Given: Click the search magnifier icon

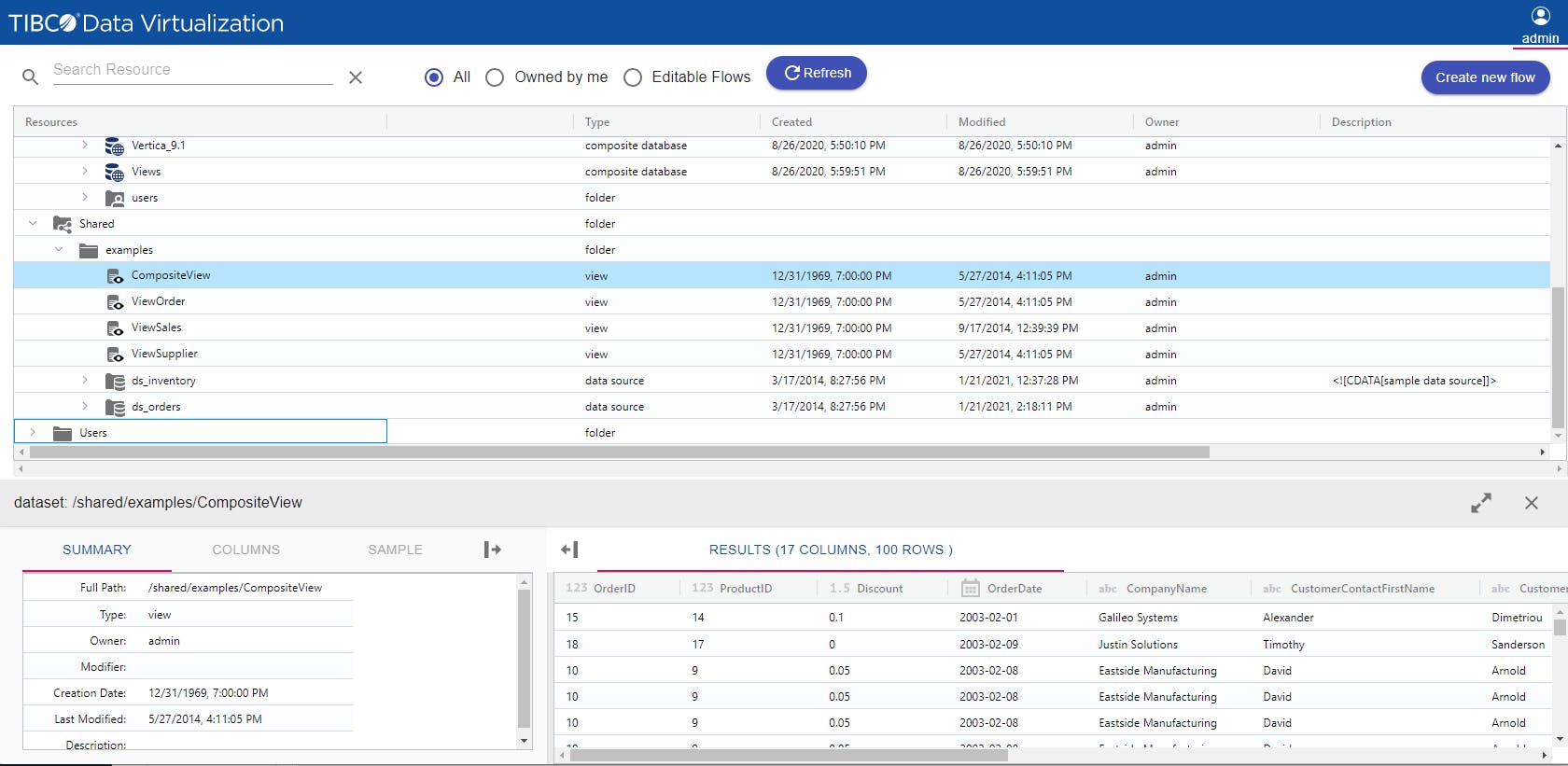Looking at the screenshot, I should pos(31,77).
